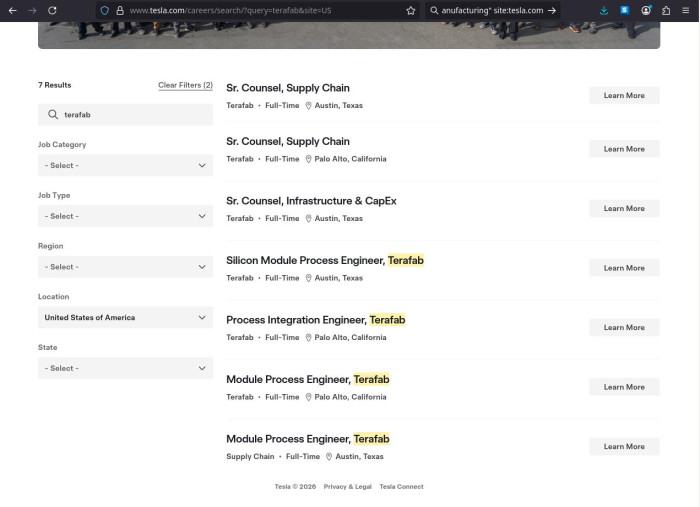Open the Location dropdown showing United States
Image resolution: width=700 pixels, height=507 pixels.
(125, 318)
